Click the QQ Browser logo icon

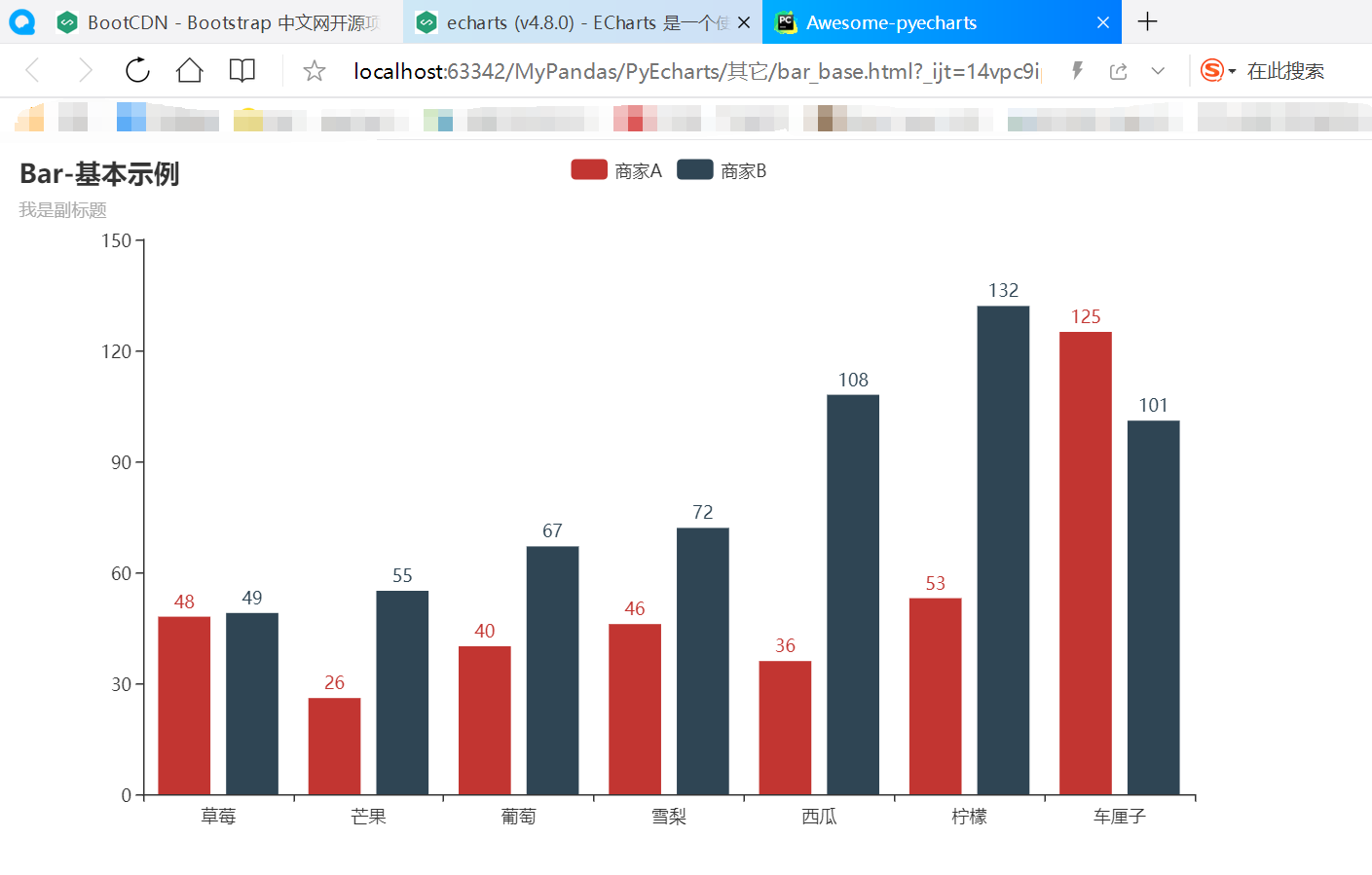click(20, 20)
